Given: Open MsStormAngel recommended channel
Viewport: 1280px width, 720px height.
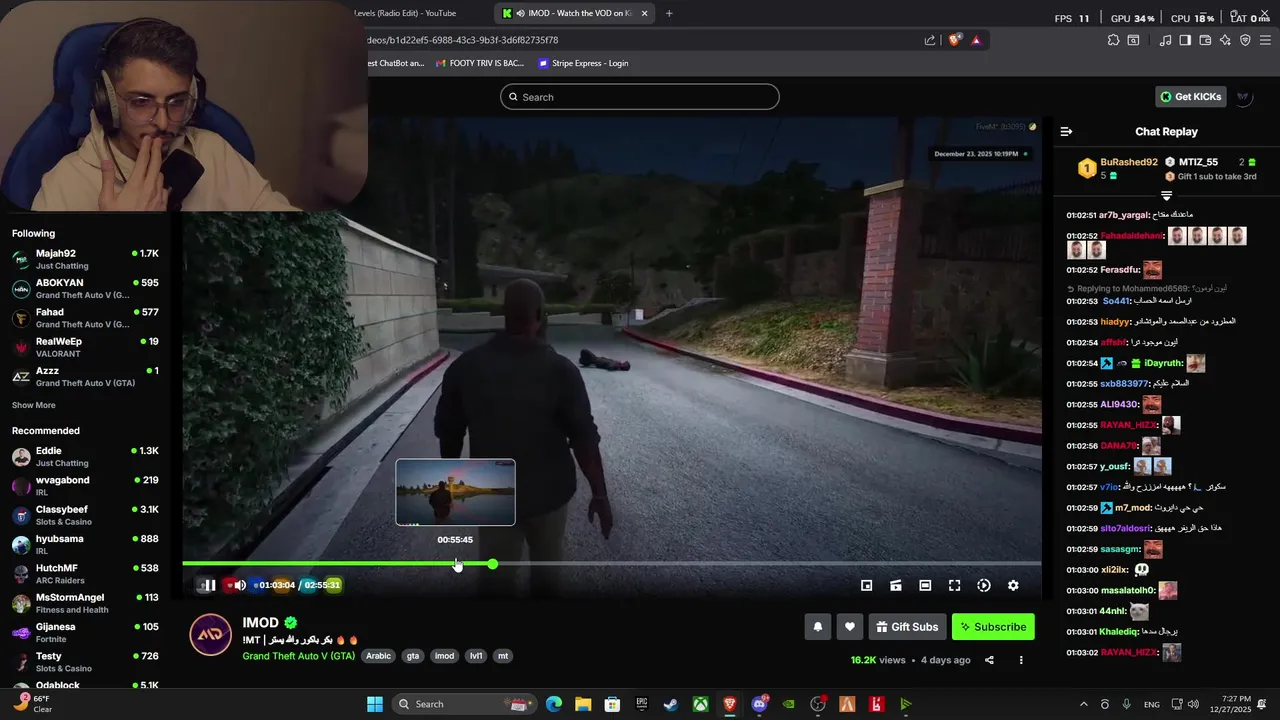Looking at the screenshot, I should (85, 603).
